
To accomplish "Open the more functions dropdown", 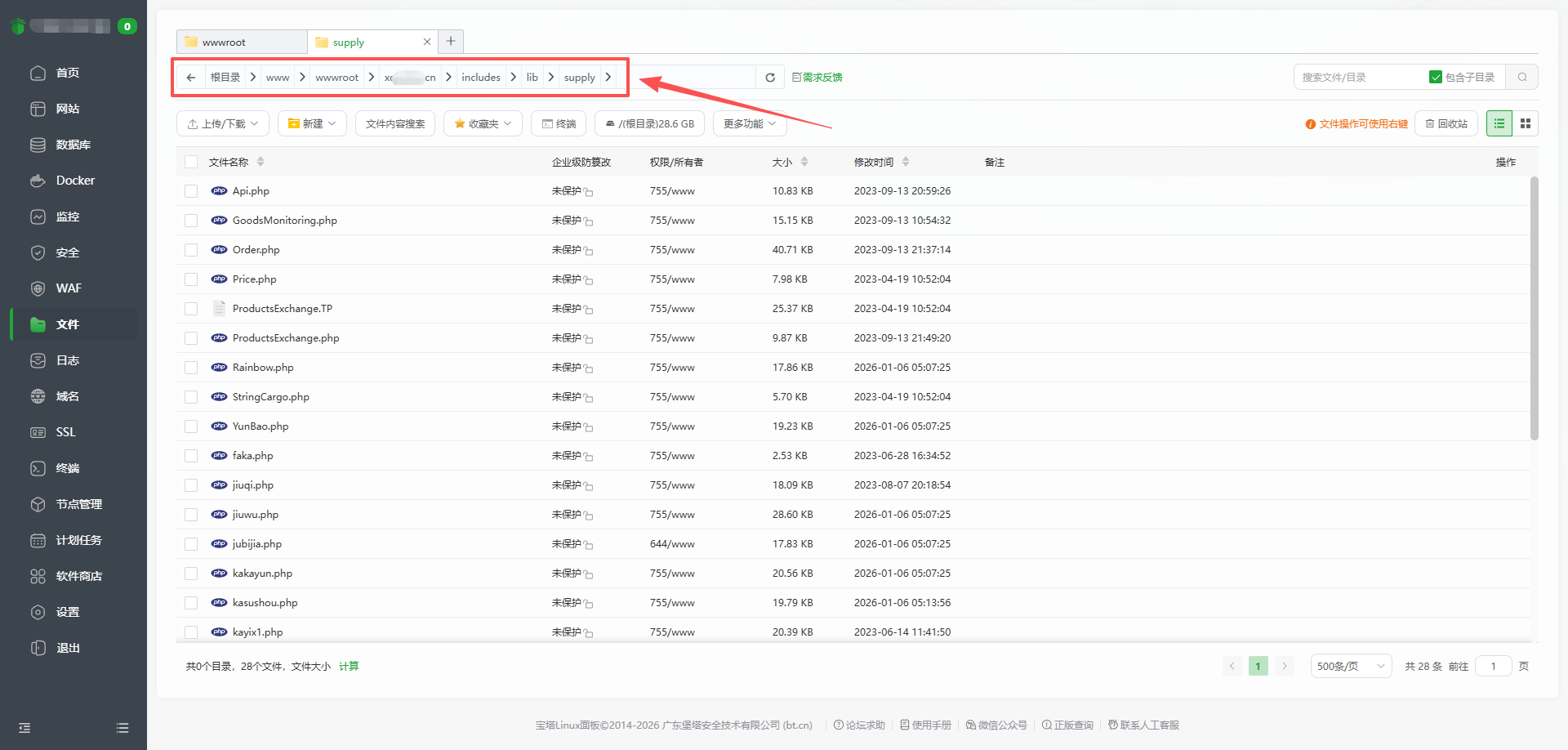I will coord(749,124).
